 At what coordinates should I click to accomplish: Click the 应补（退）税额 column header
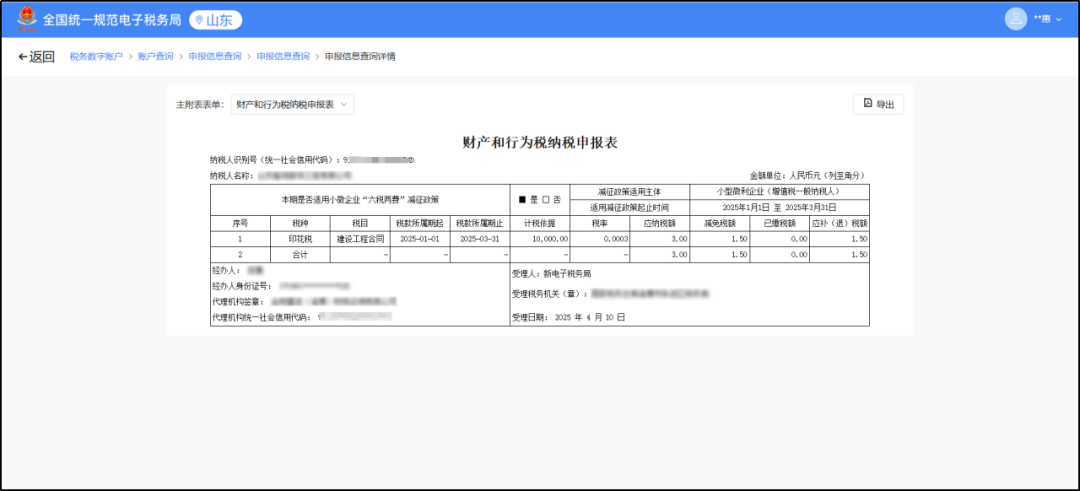click(840, 223)
